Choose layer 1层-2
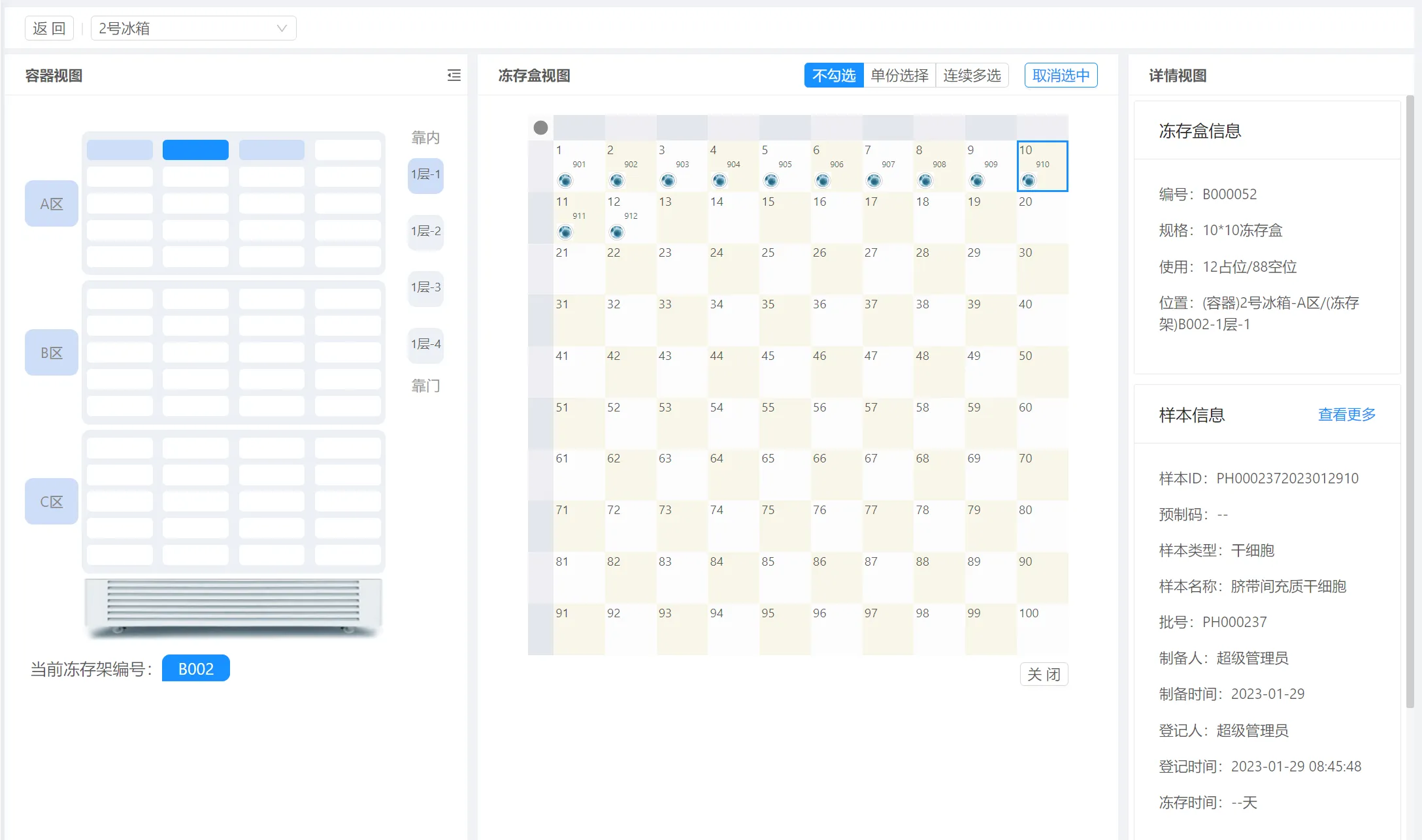 point(425,231)
